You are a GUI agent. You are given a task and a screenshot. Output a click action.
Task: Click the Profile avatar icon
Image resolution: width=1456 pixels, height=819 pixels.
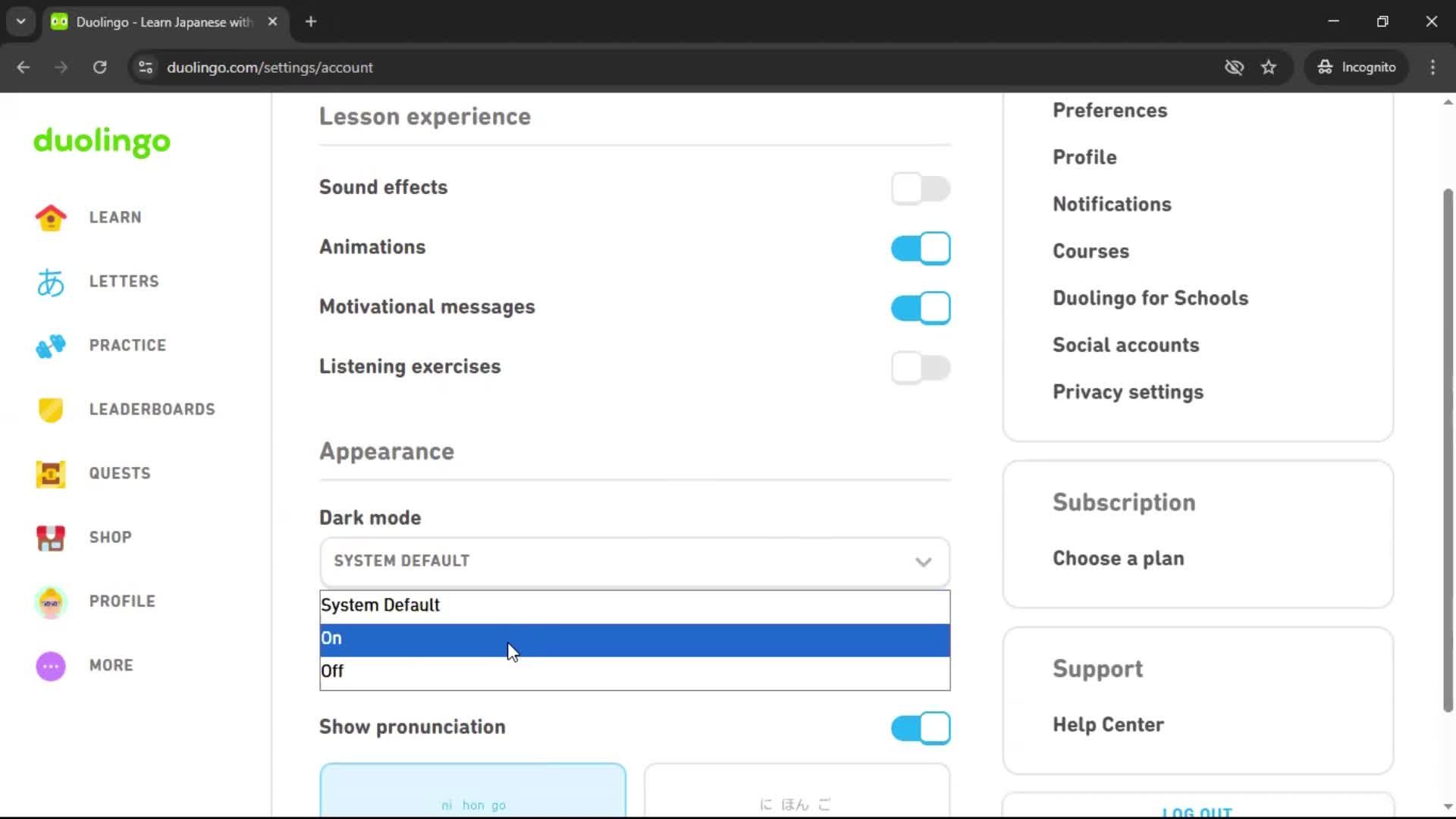click(x=50, y=601)
